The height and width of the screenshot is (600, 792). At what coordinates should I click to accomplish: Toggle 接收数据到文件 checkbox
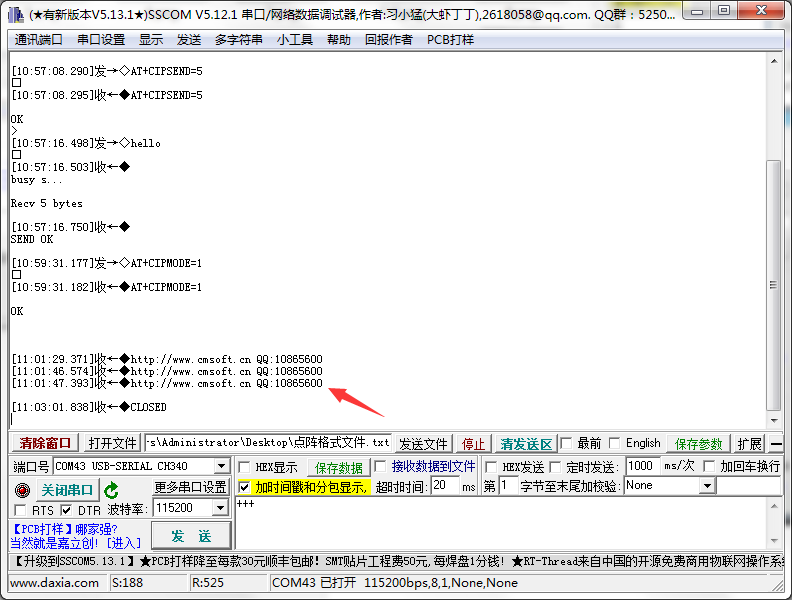pyautogui.click(x=380, y=466)
